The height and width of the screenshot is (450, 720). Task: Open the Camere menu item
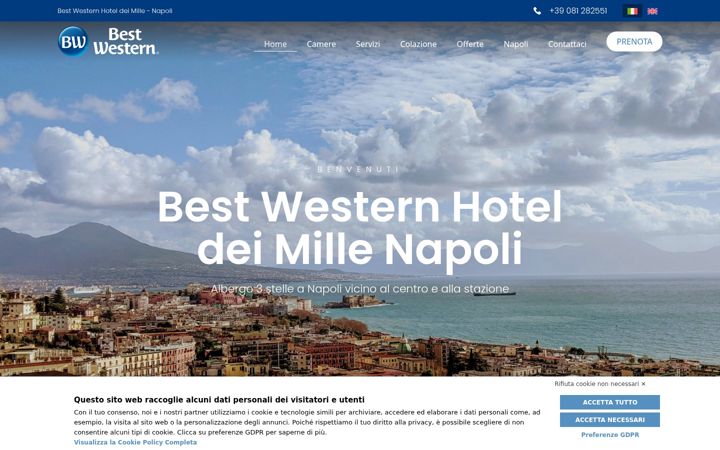[x=321, y=44]
